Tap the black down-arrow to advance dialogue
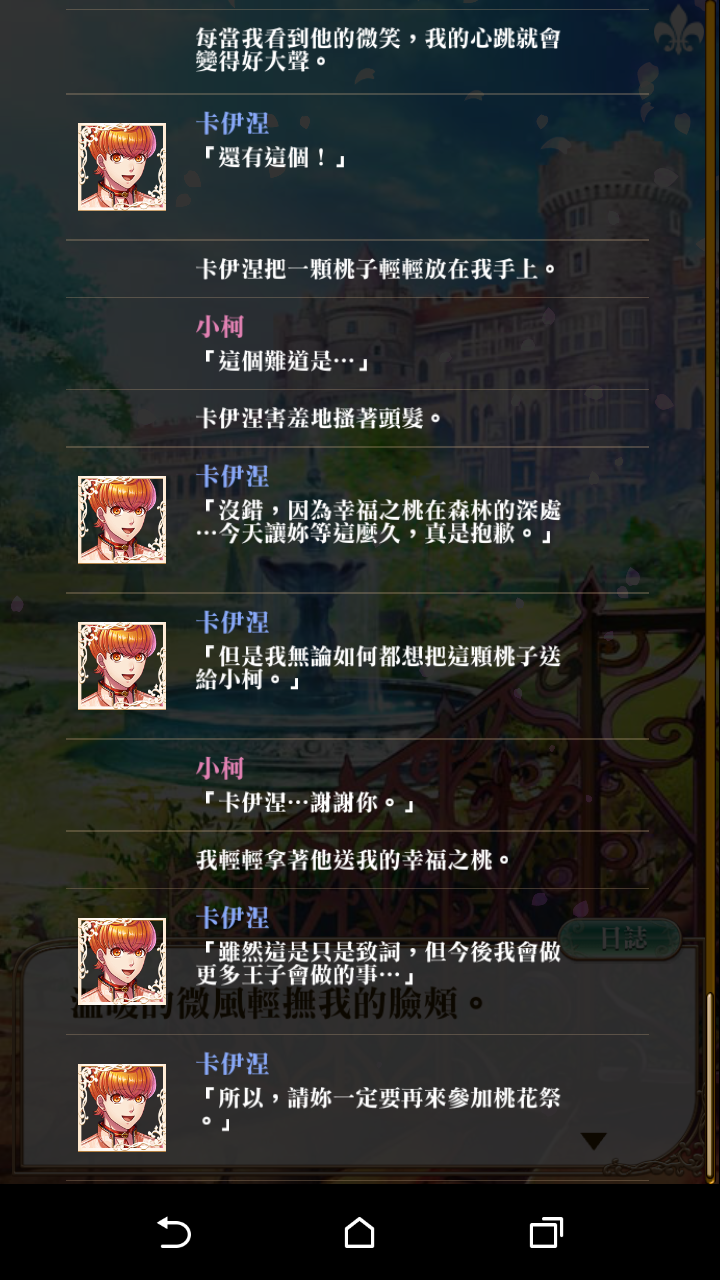This screenshot has width=720, height=1280. tap(594, 1141)
